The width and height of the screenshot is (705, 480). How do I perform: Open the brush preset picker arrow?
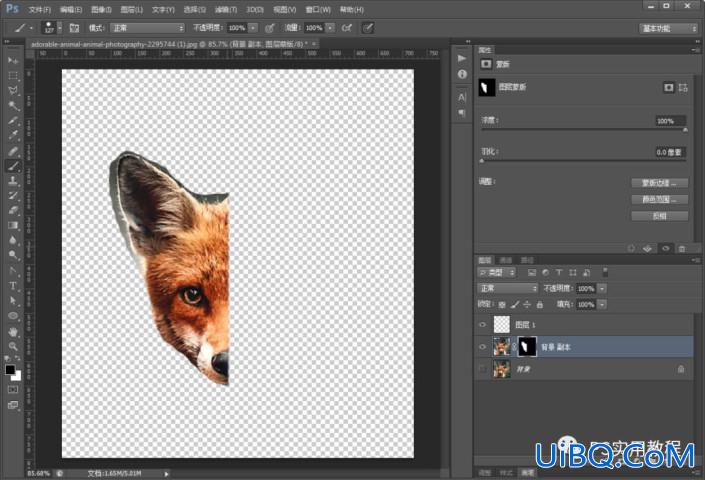click(60, 28)
